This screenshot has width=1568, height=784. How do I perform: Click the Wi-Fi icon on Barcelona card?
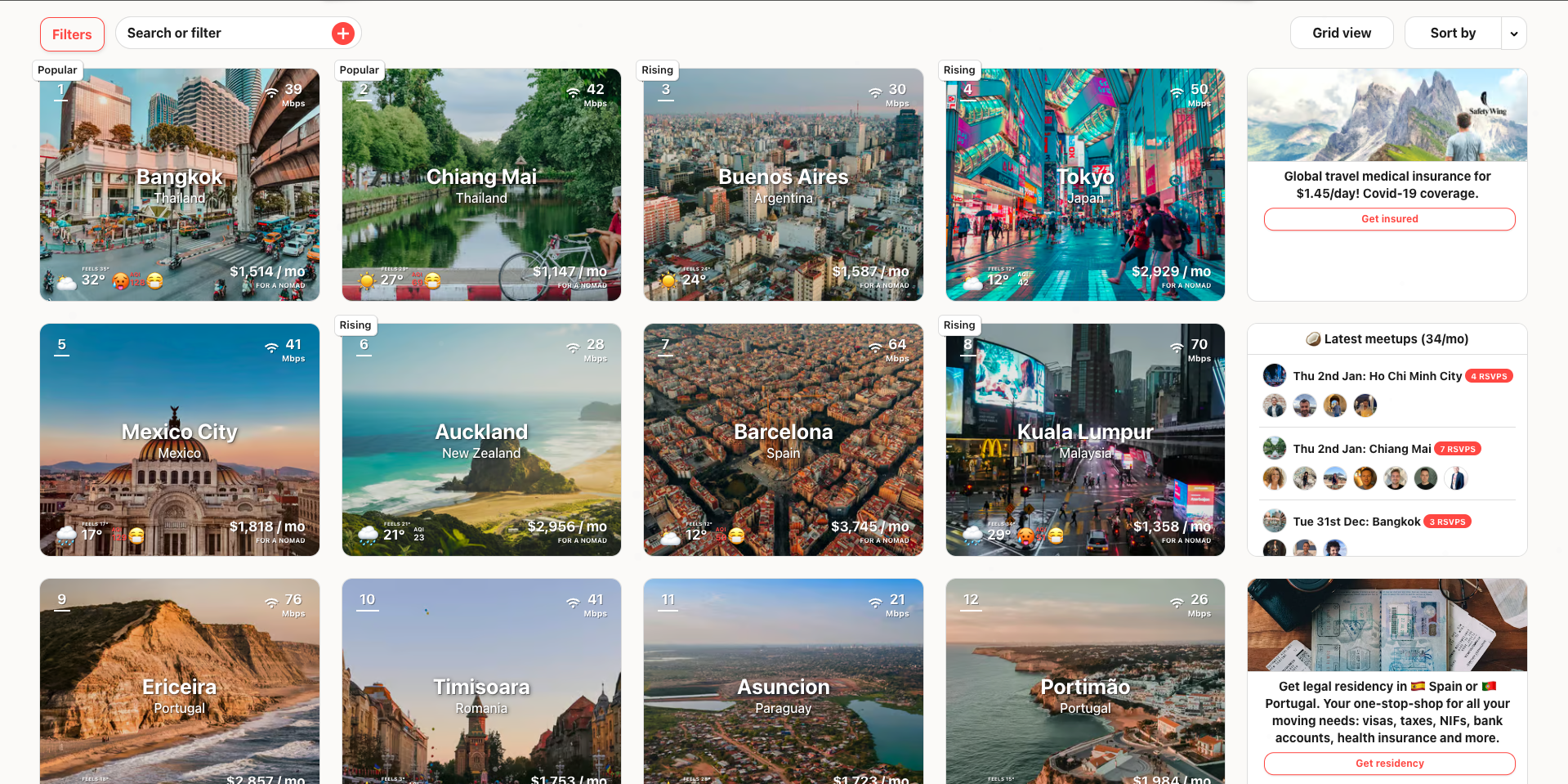[875, 348]
